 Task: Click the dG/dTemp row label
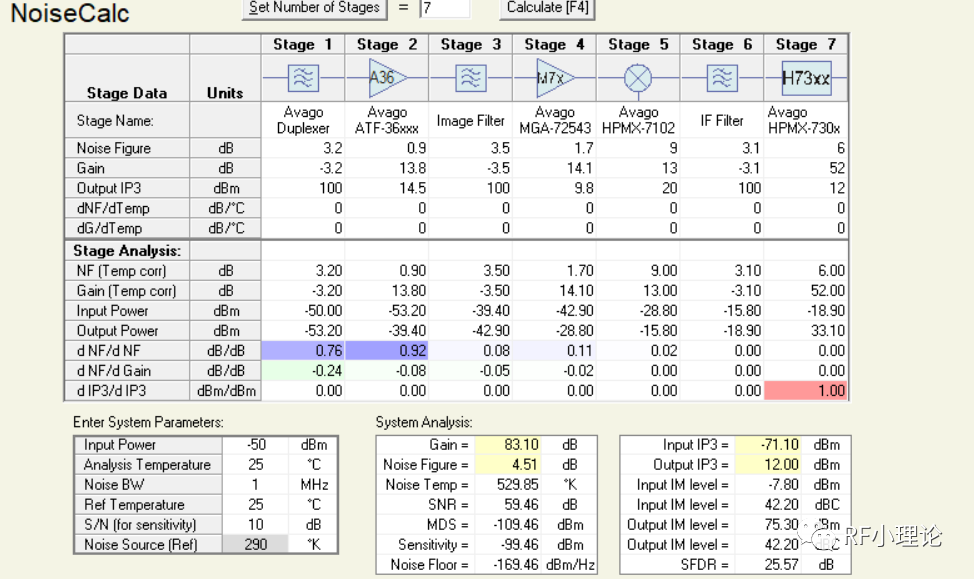click(x=127, y=228)
